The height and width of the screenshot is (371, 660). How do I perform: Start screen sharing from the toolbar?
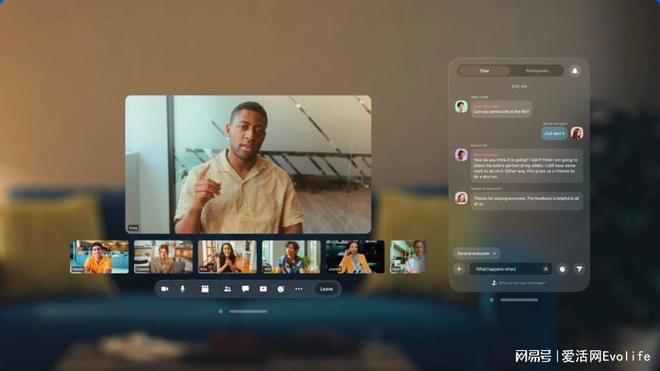pyautogui.click(x=263, y=289)
